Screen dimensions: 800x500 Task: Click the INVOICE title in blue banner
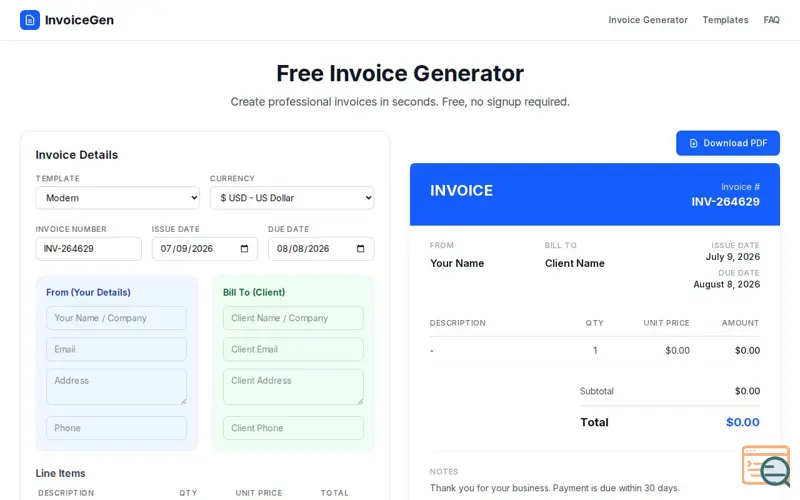tap(461, 191)
